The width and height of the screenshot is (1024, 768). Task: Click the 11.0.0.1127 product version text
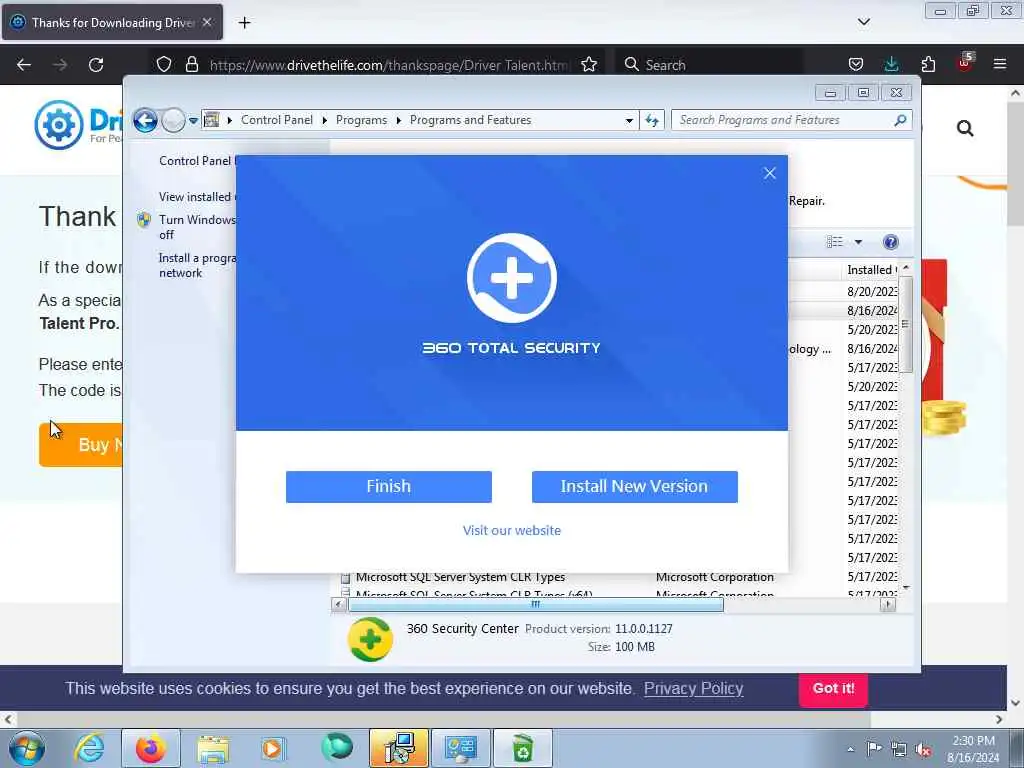(x=643, y=629)
